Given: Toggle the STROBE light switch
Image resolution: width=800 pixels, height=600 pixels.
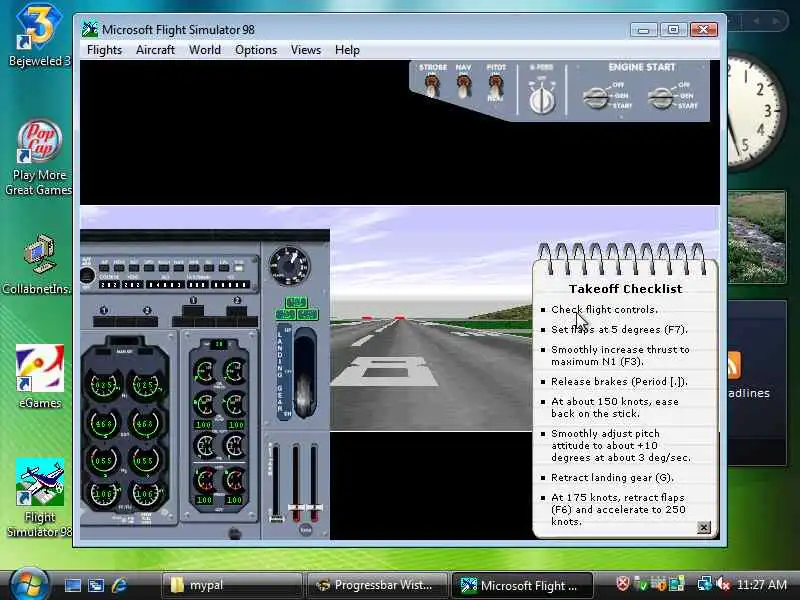Looking at the screenshot, I should [432, 85].
